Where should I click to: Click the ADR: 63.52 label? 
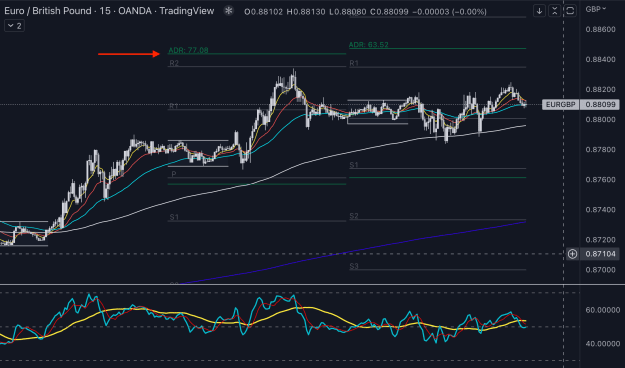pyautogui.click(x=368, y=45)
